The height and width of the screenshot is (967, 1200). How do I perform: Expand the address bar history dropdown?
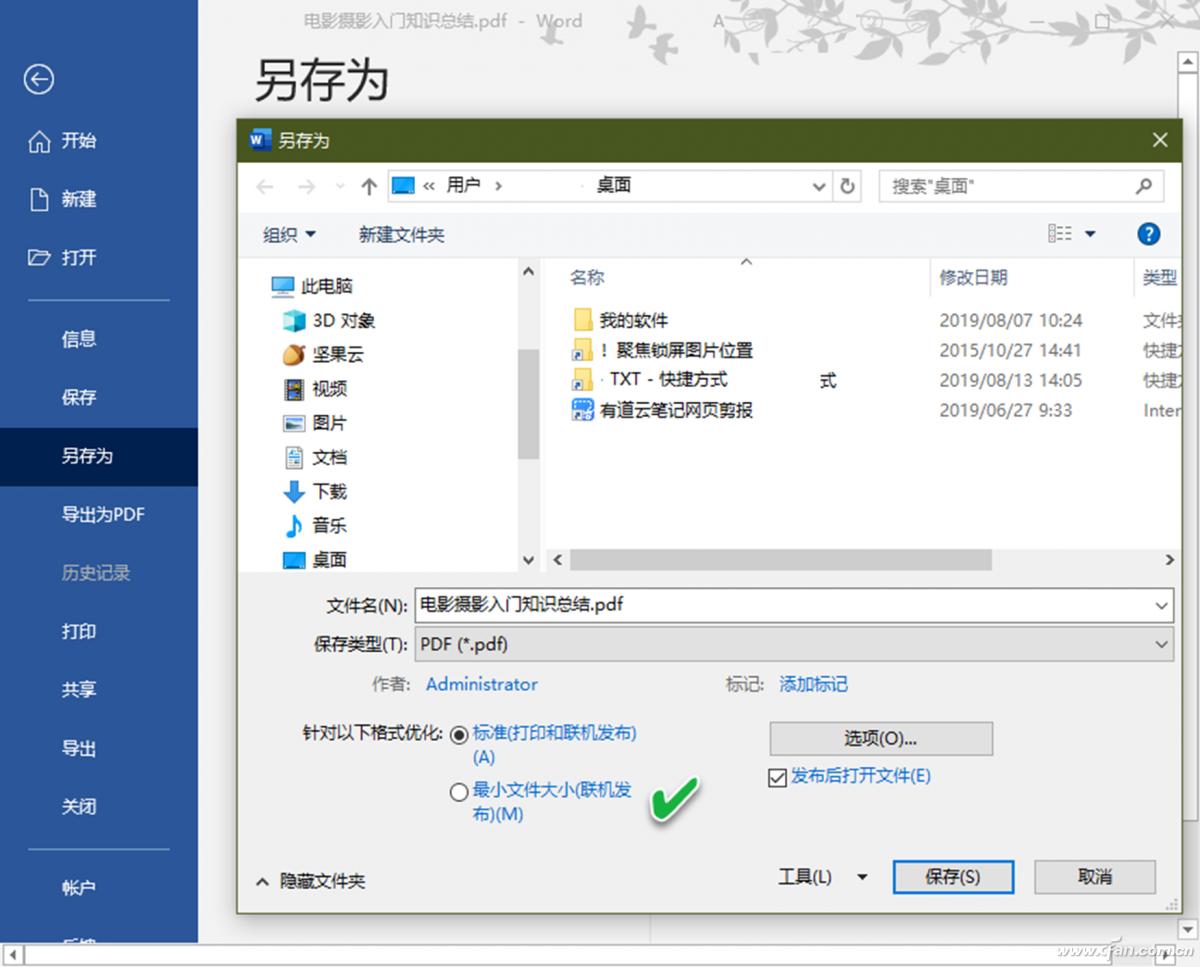[819, 186]
